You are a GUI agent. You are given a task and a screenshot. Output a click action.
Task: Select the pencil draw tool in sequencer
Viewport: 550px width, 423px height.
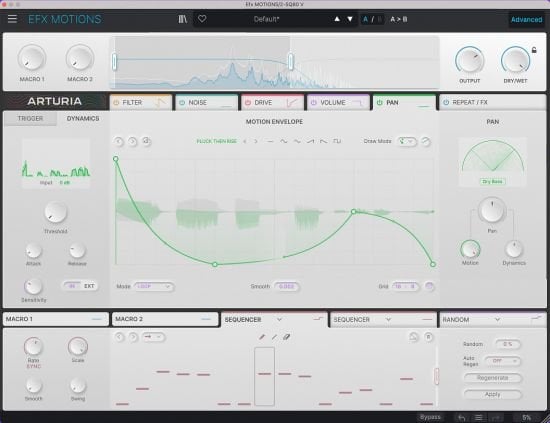tap(262, 337)
